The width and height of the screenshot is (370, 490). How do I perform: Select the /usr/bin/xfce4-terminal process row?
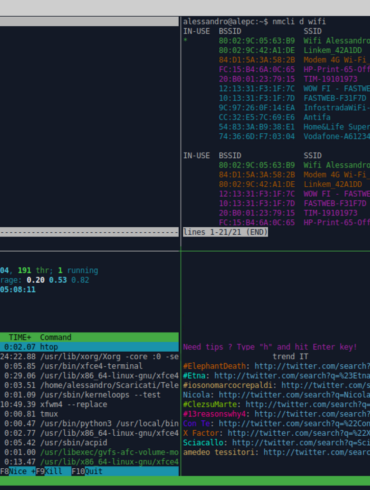pos(89,366)
